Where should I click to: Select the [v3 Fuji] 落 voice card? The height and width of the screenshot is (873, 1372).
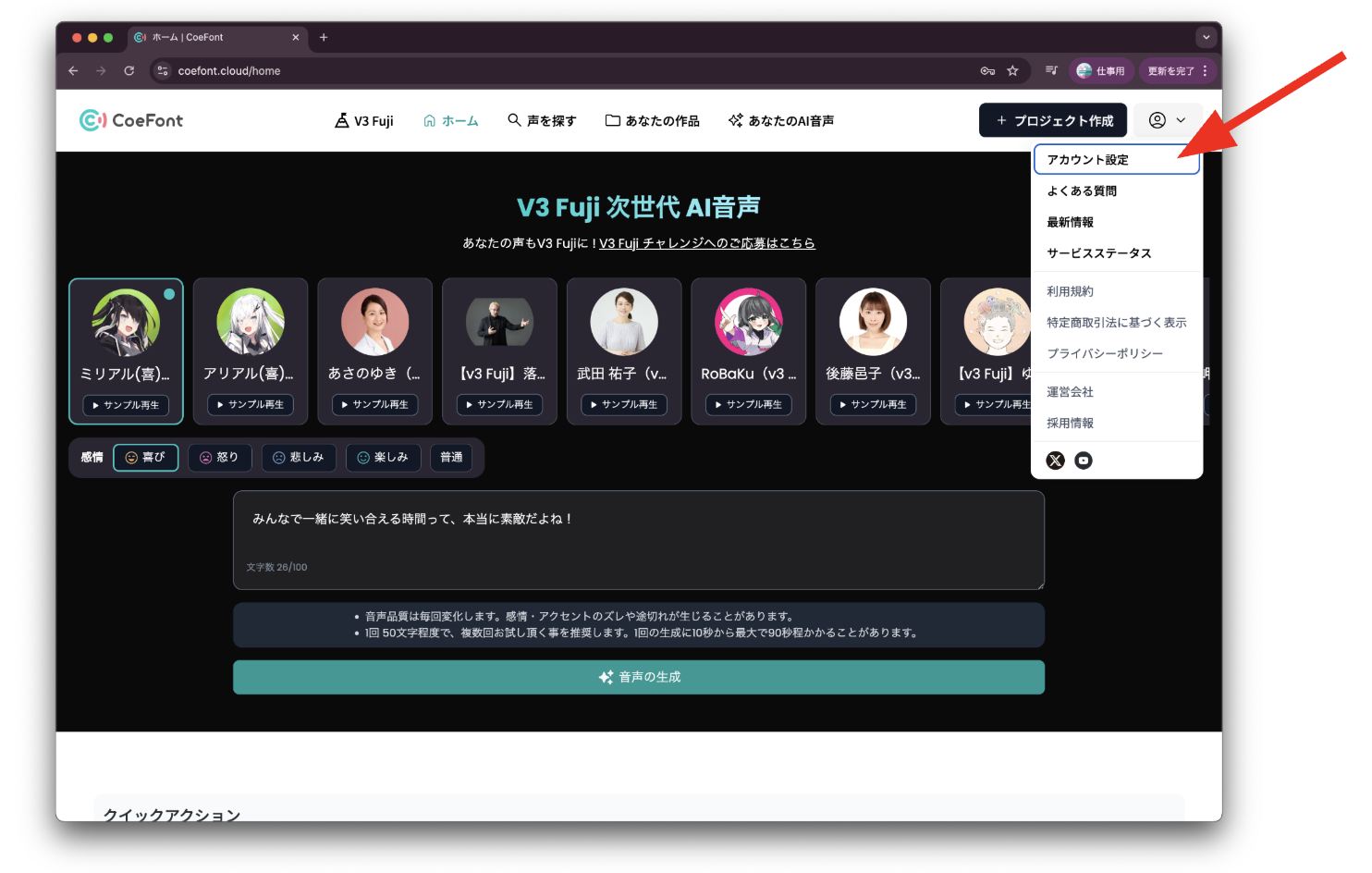pyautogui.click(x=499, y=351)
